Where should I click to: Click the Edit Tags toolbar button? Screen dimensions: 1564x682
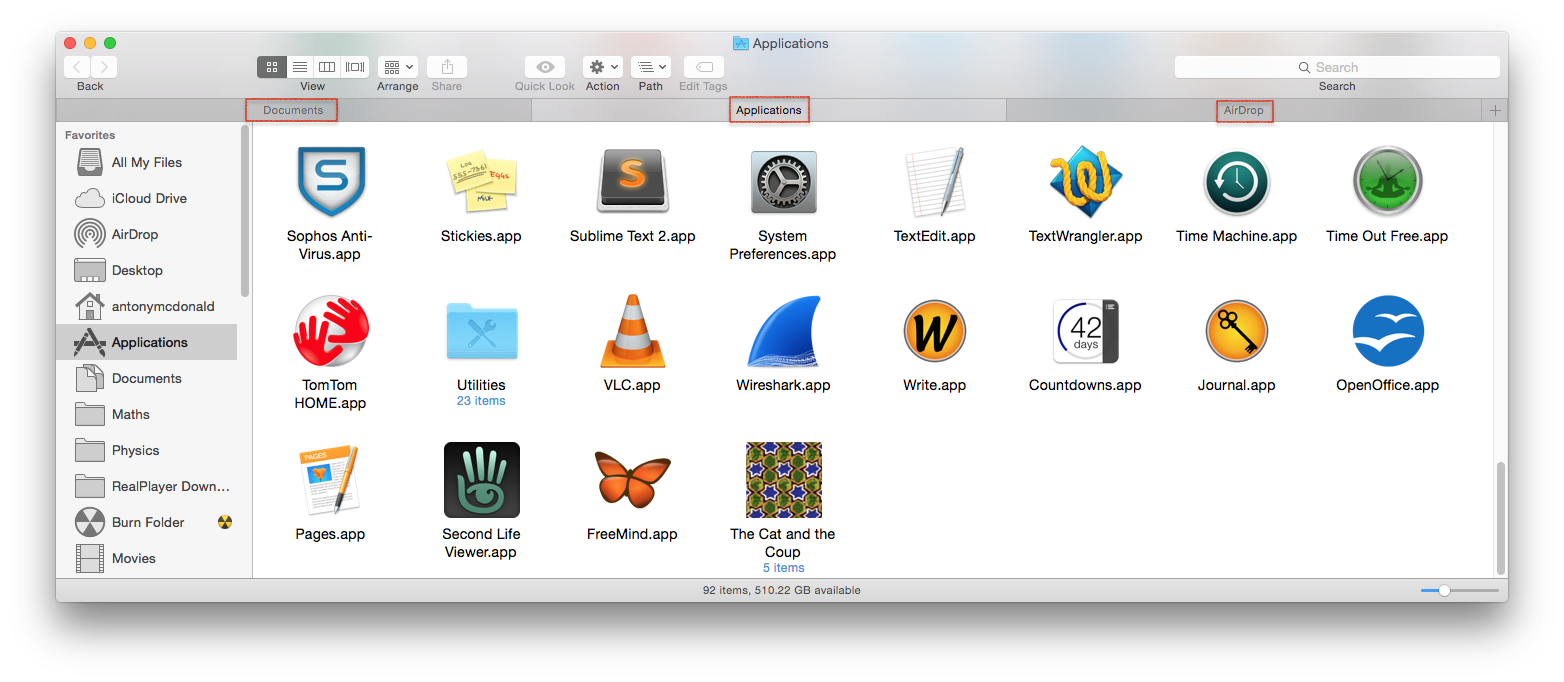pos(704,67)
